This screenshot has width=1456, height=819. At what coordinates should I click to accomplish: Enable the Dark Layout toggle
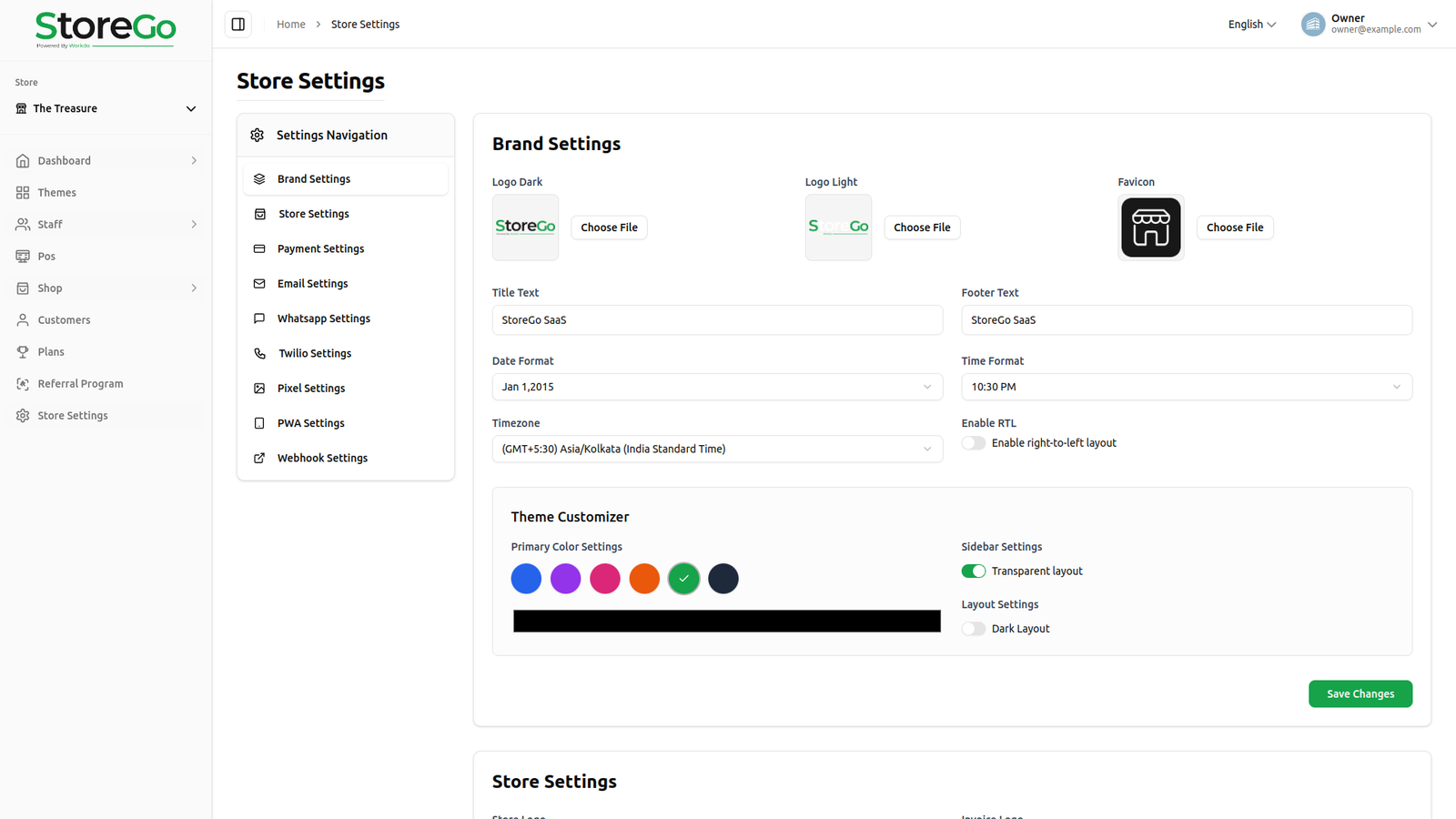tap(973, 629)
